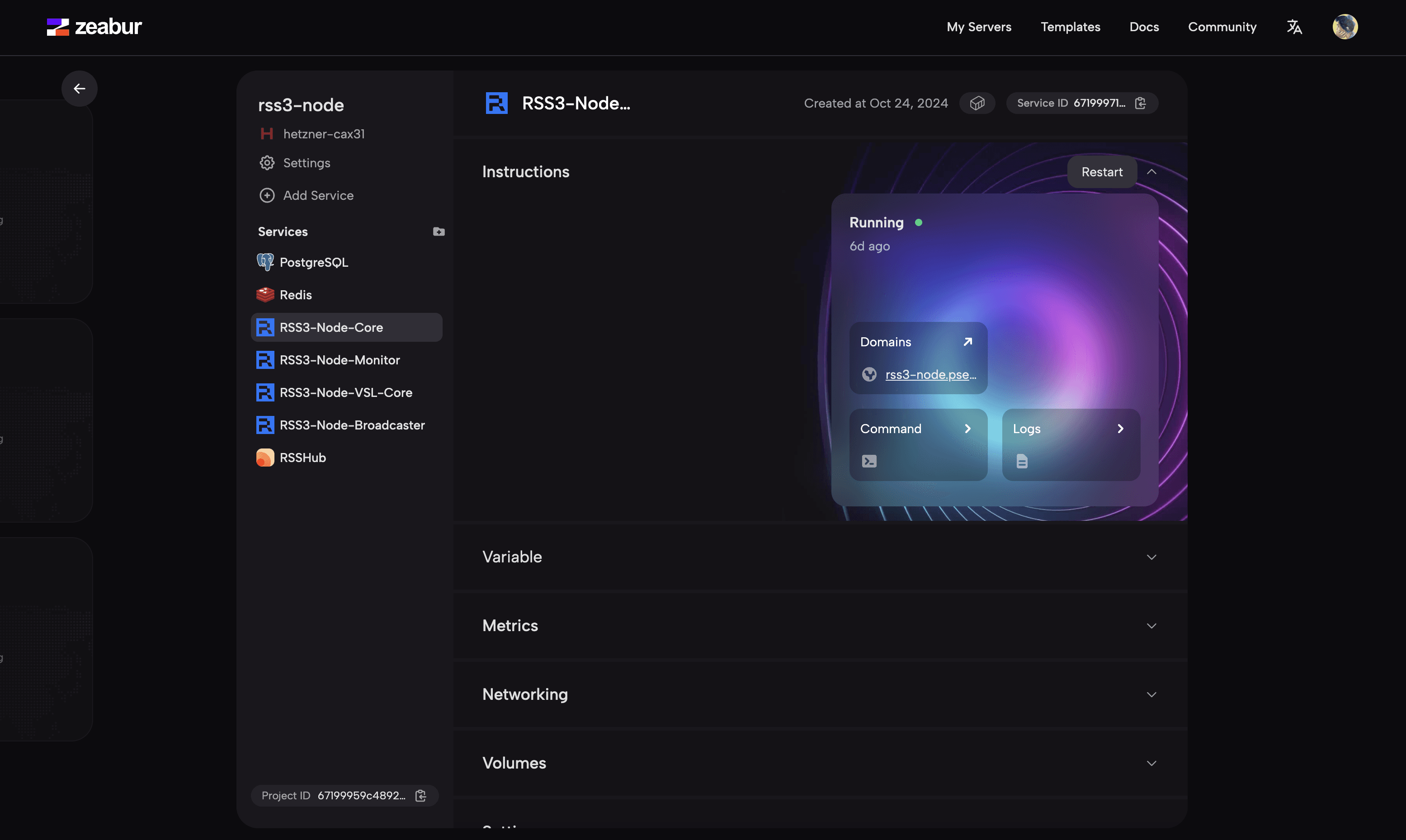Expand the Variable section
1406x840 pixels.
point(1151,557)
